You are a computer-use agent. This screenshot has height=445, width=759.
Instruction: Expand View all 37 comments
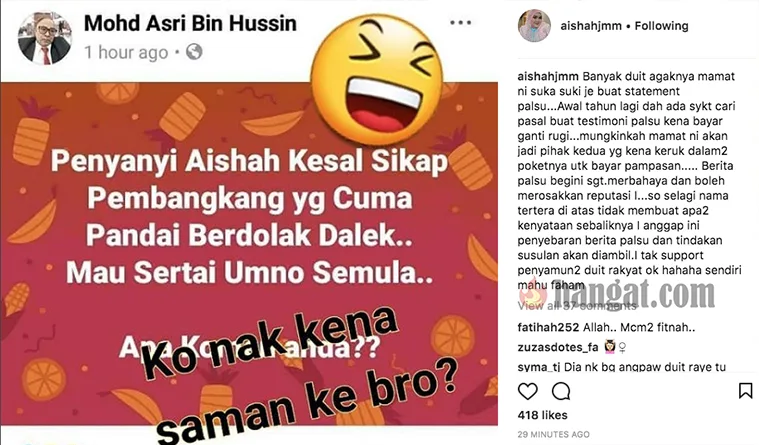point(577,306)
